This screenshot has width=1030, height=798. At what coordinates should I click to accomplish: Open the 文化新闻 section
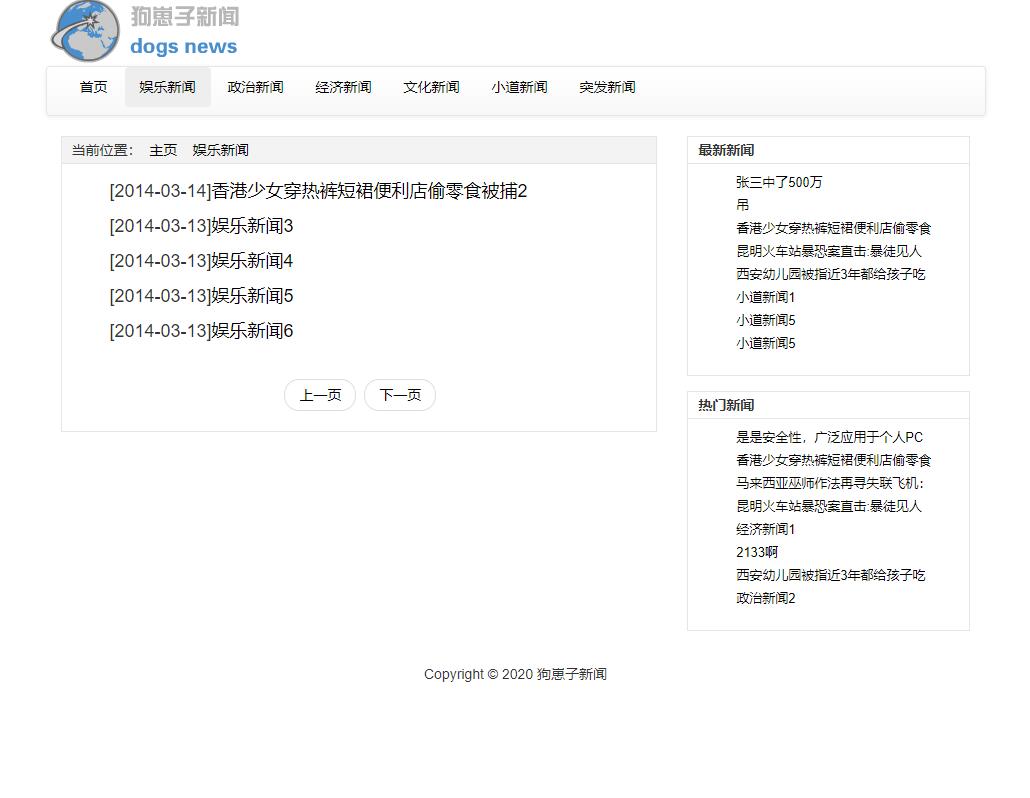[431, 87]
